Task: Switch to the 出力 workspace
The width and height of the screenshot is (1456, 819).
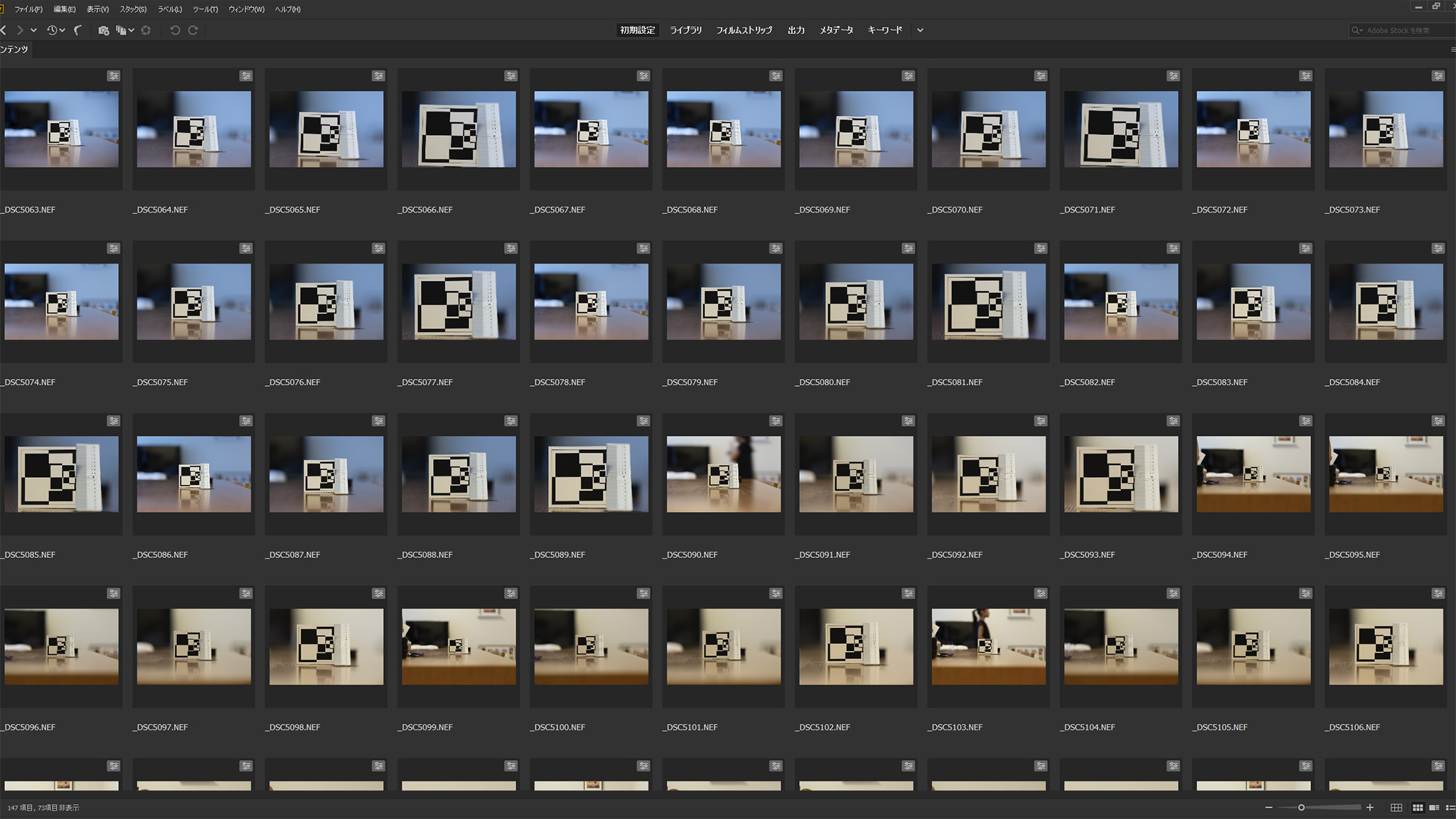Action: [796, 30]
